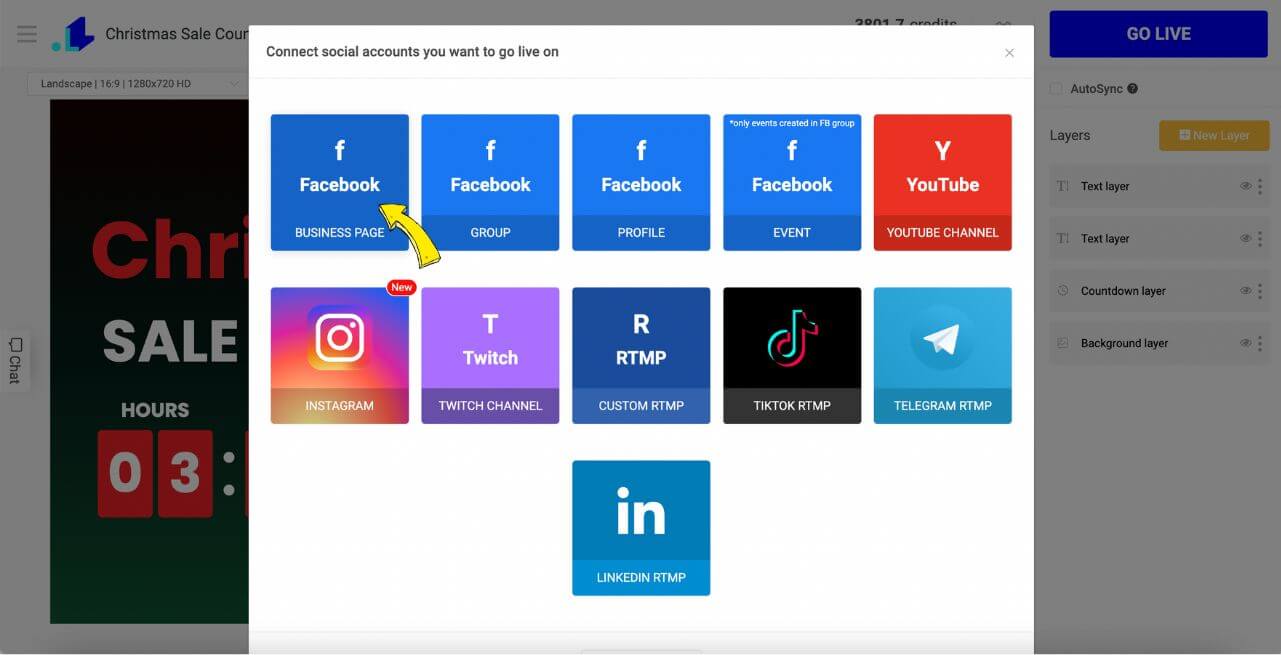Add a New Layer
This screenshot has width=1281, height=655.
coord(1214,135)
